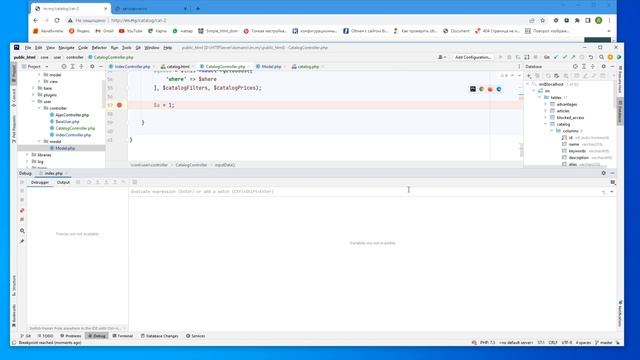
Task: Open CatalogController.php in project tree
Action: click(75, 128)
